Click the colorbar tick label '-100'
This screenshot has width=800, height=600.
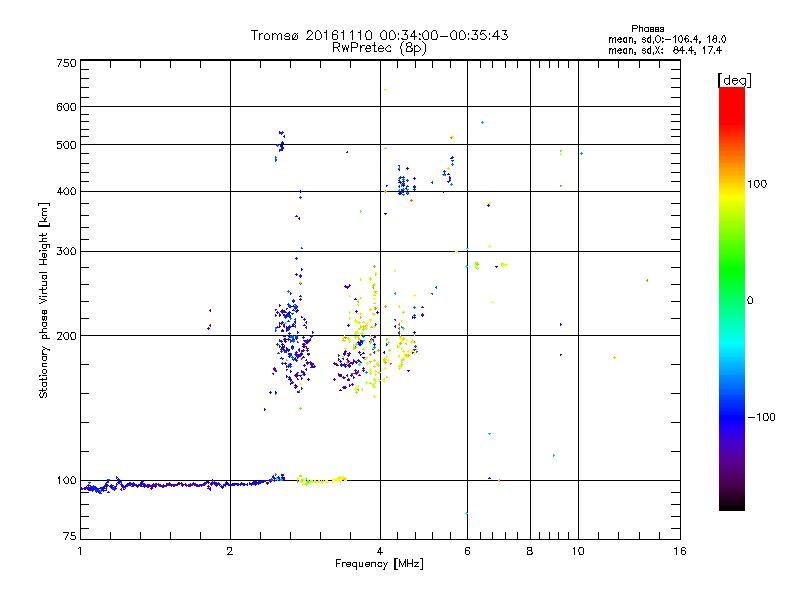pos(765,416)
